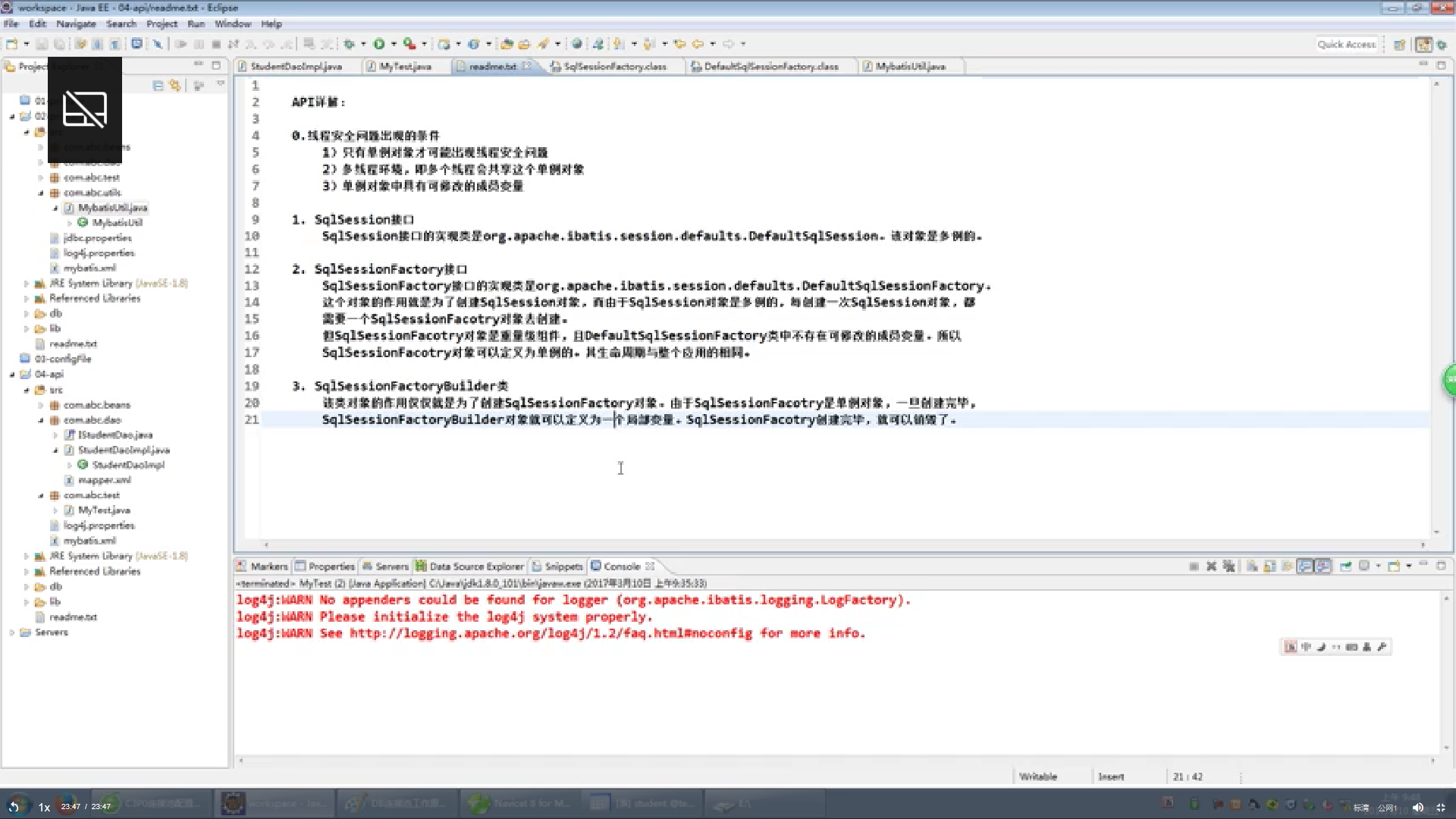Viewport: 1456px width, 819px height.
Task: Open the File menu
Action: pos(11,24)
